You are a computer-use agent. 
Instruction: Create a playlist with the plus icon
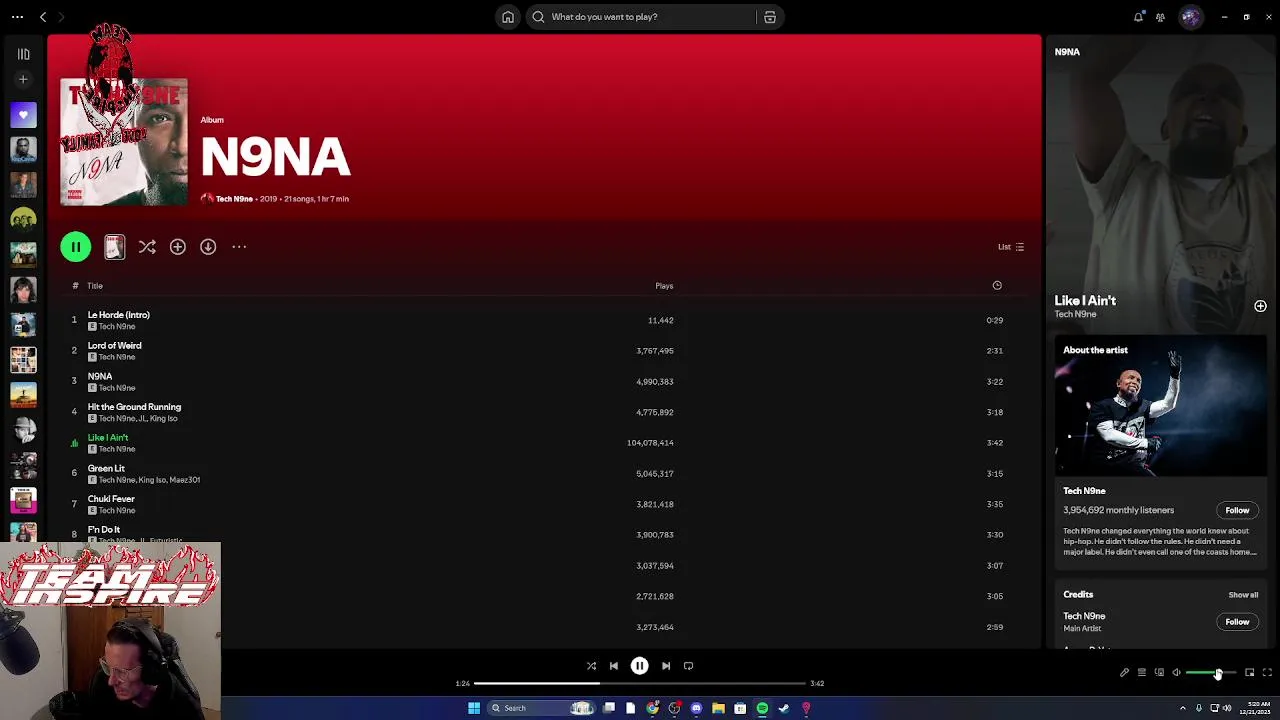(23, 79)
